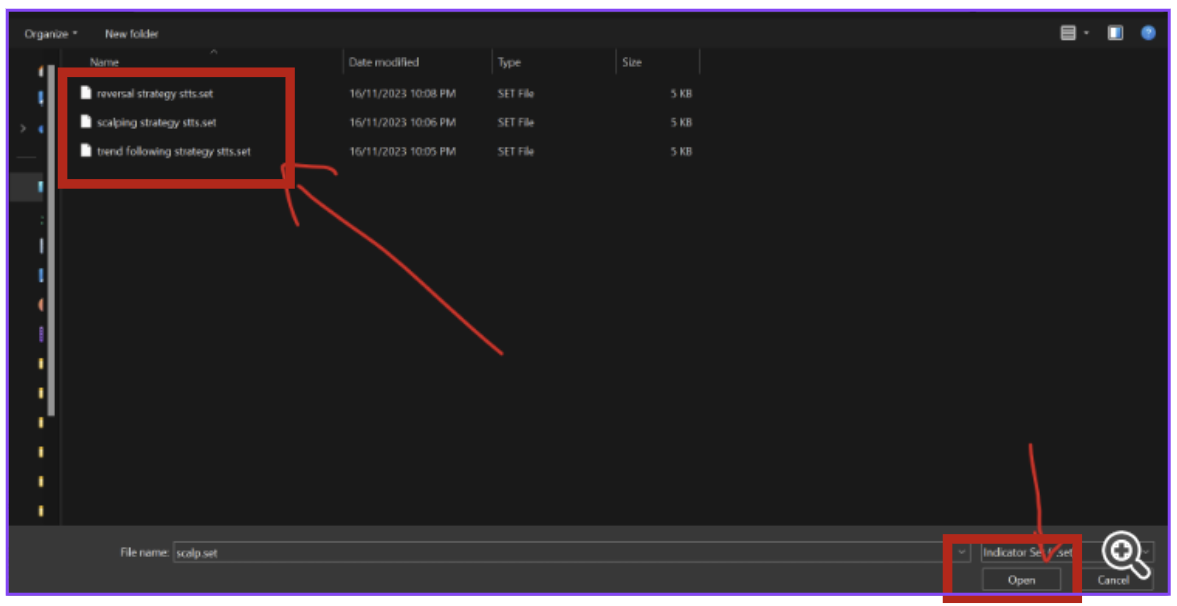Expand the navigation pane tree chevron

coord(23,128)
